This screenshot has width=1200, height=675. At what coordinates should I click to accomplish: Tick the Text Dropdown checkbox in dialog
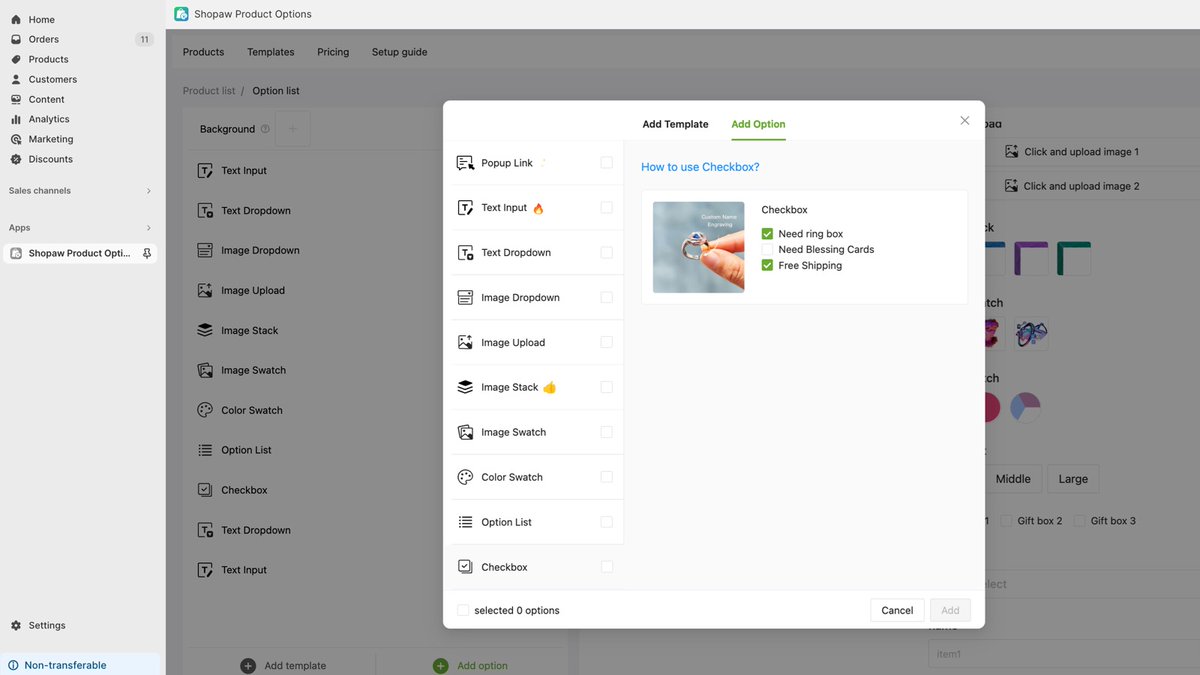tap(607, 252)
